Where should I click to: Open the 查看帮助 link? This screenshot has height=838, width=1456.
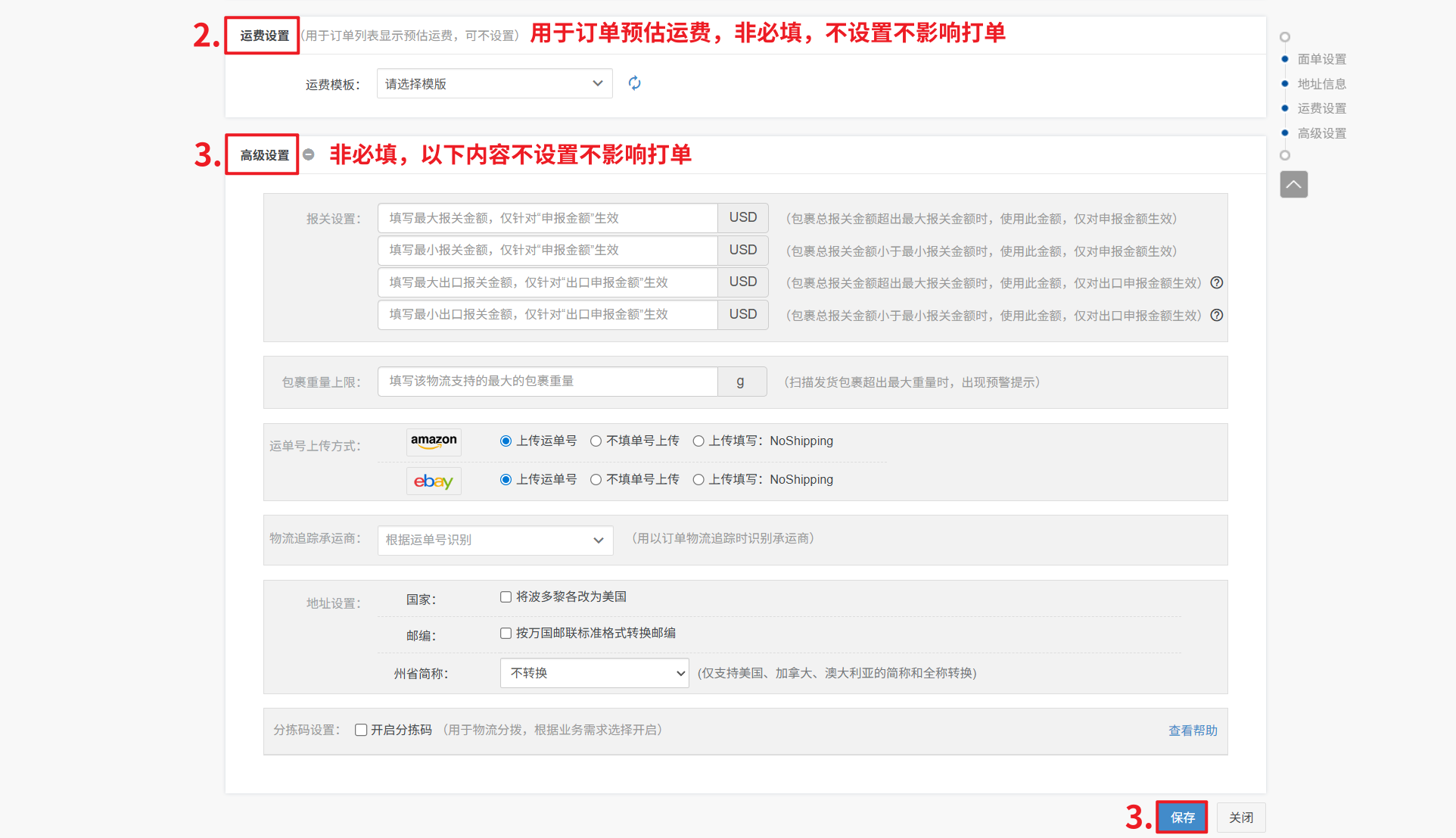[1193, 731]
